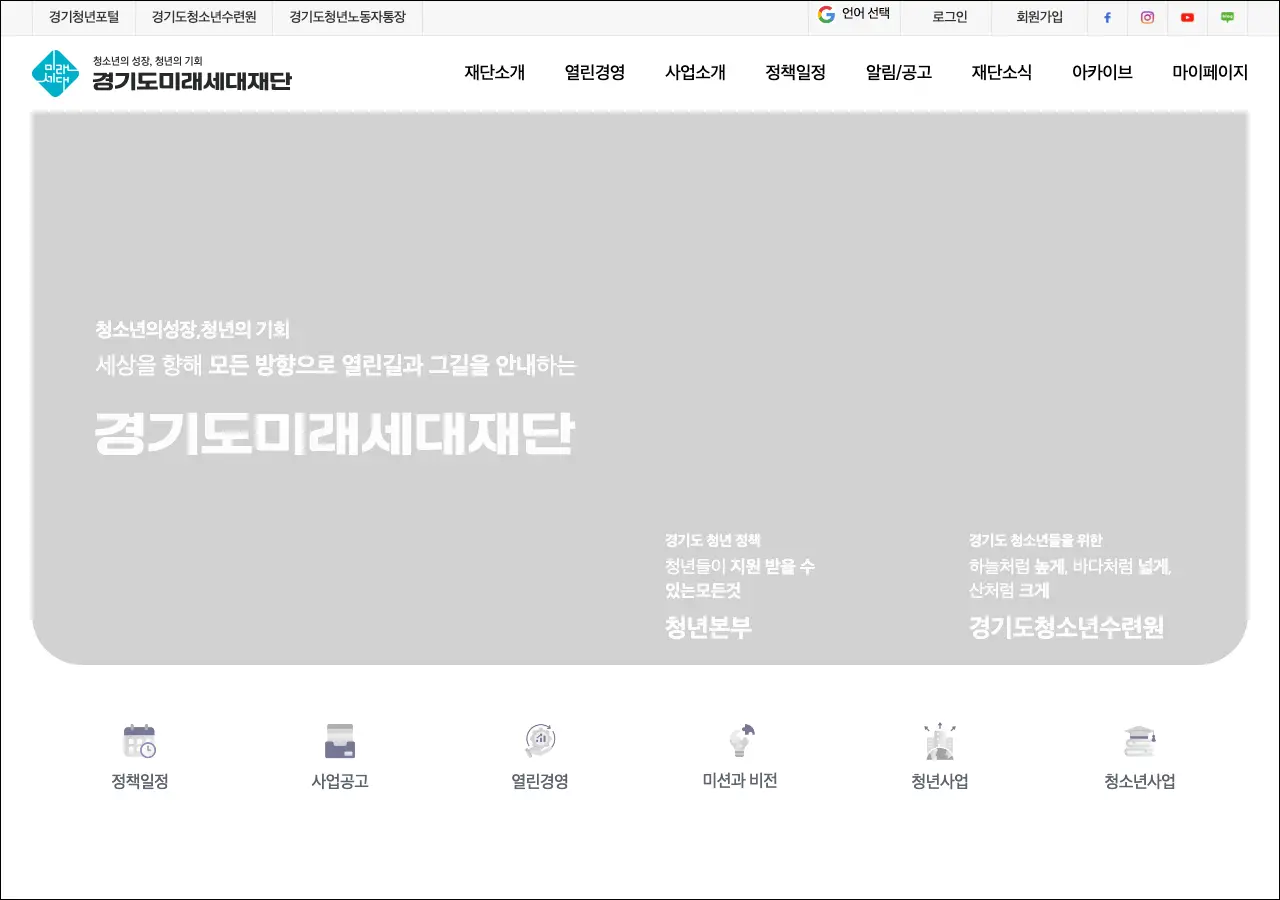Select the 청년사업 building icon
This screenshot has height=900, width=1280.
(x=940, y=742)
